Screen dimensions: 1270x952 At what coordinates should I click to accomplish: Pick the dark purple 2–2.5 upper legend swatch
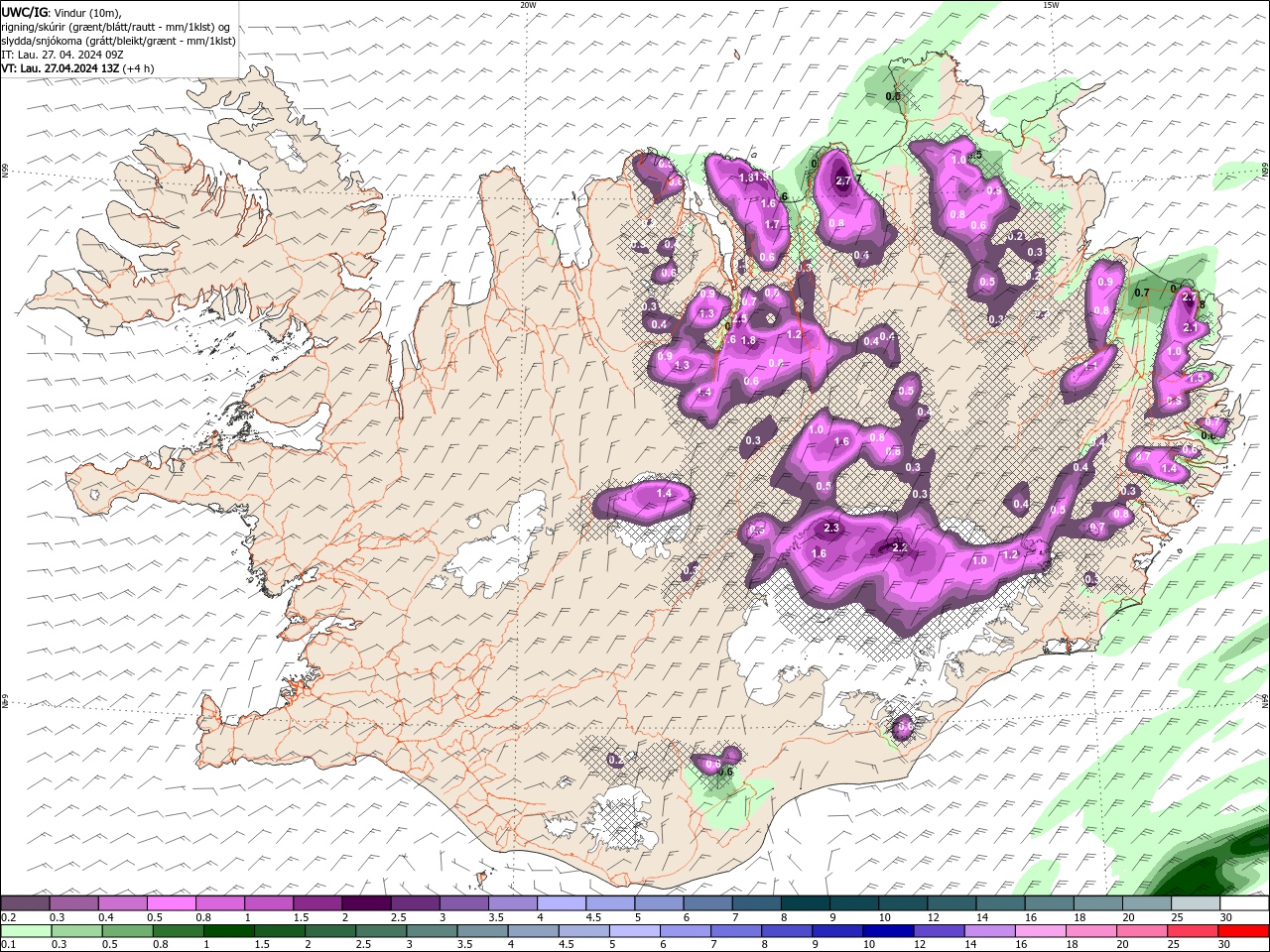coord(366,903)
